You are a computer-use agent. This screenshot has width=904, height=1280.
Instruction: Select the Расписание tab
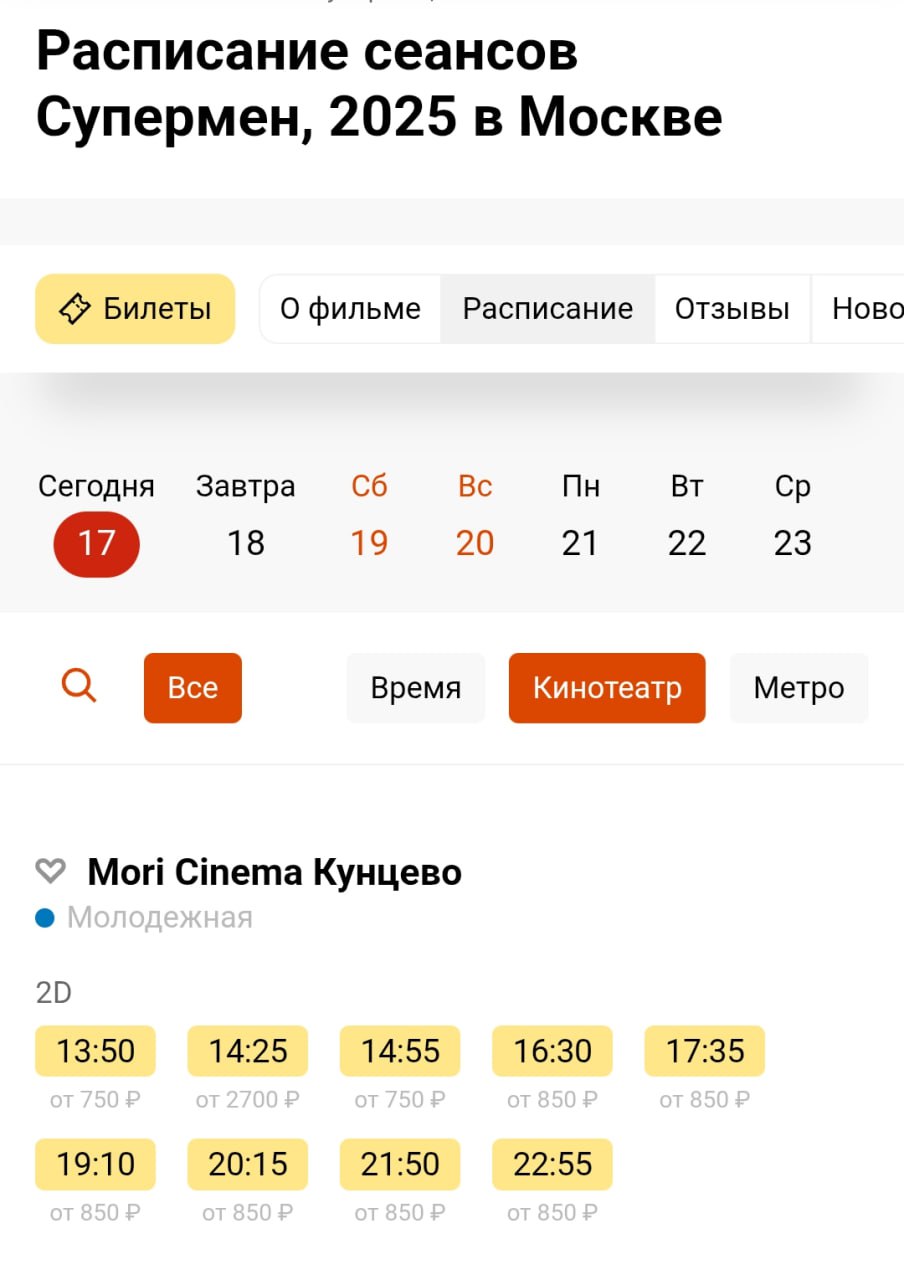(x=548, y=309)
